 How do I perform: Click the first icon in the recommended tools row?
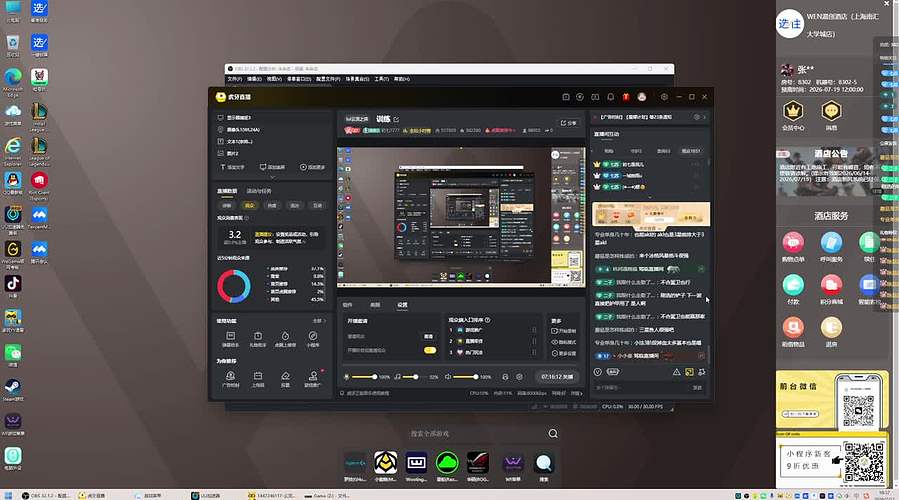(x=230, y=376)
